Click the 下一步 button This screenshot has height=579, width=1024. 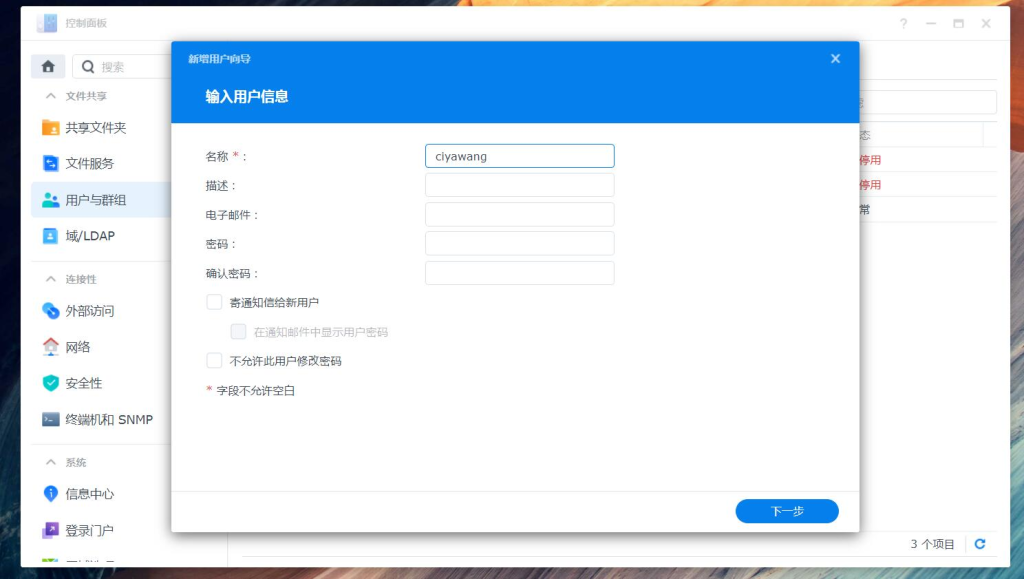(787, 510)
